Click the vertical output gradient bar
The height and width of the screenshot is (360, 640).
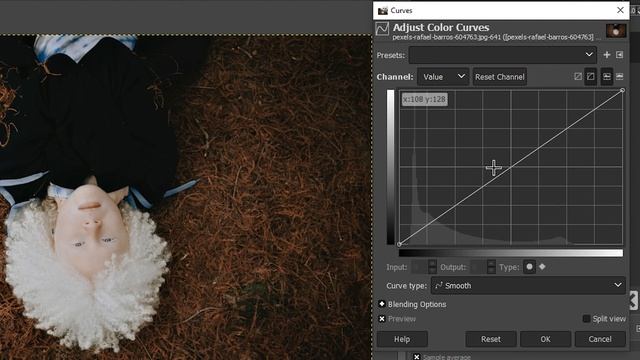tap(391, 167)
